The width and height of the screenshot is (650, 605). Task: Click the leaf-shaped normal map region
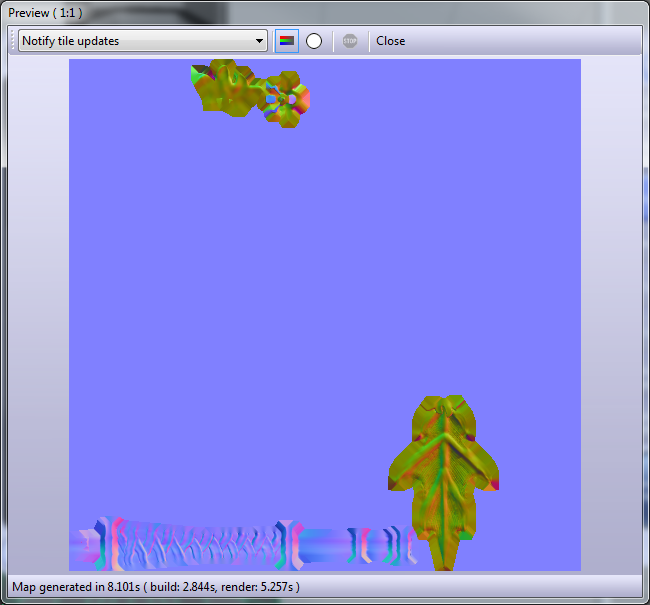[x=444, y=483]
